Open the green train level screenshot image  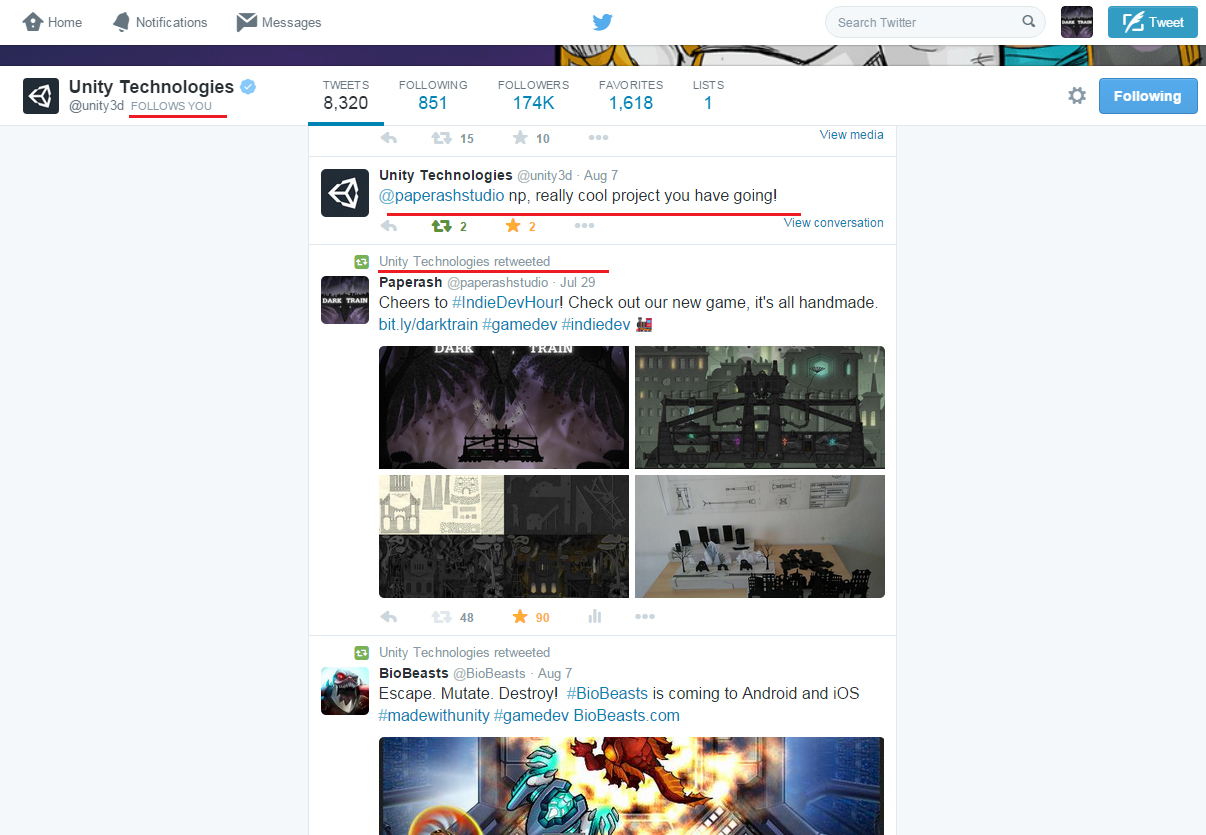coord(760,407)
